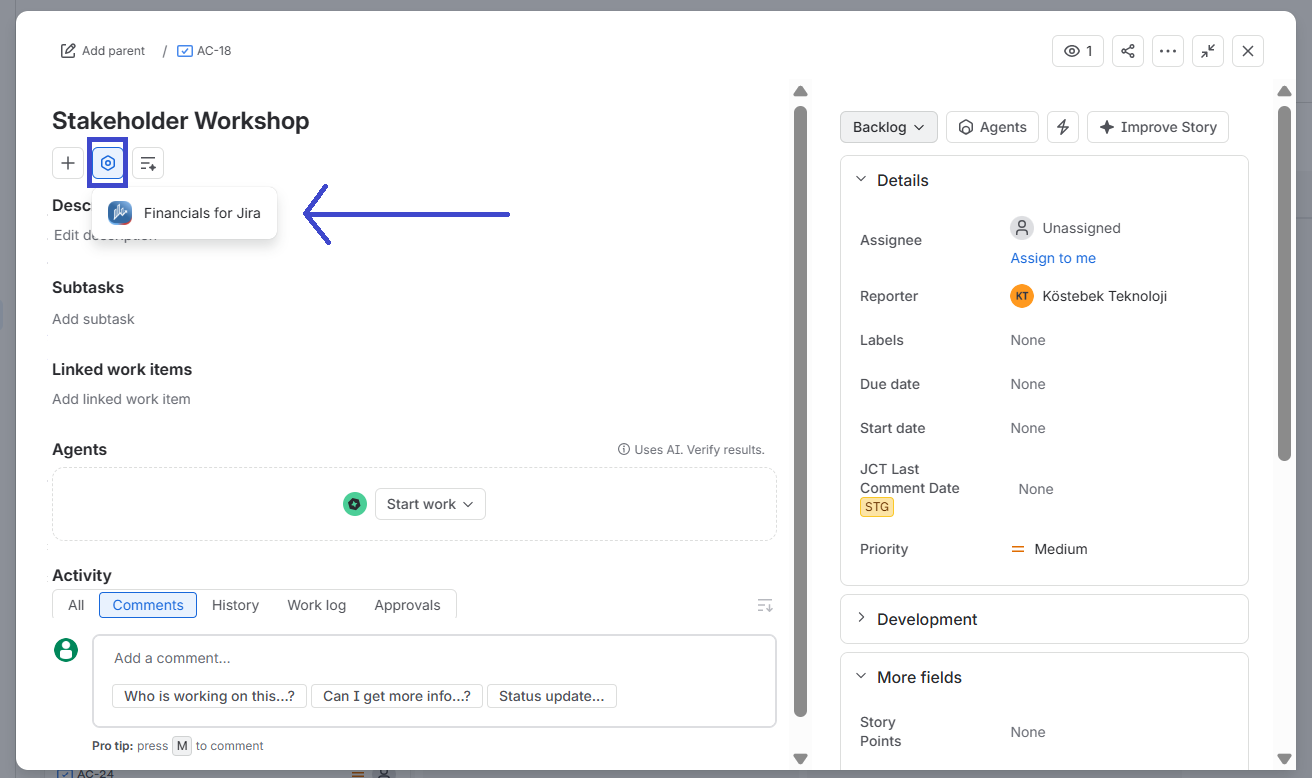
Task: Click the lightning bolt automation icon
Action: click(x=1063, y=127)
